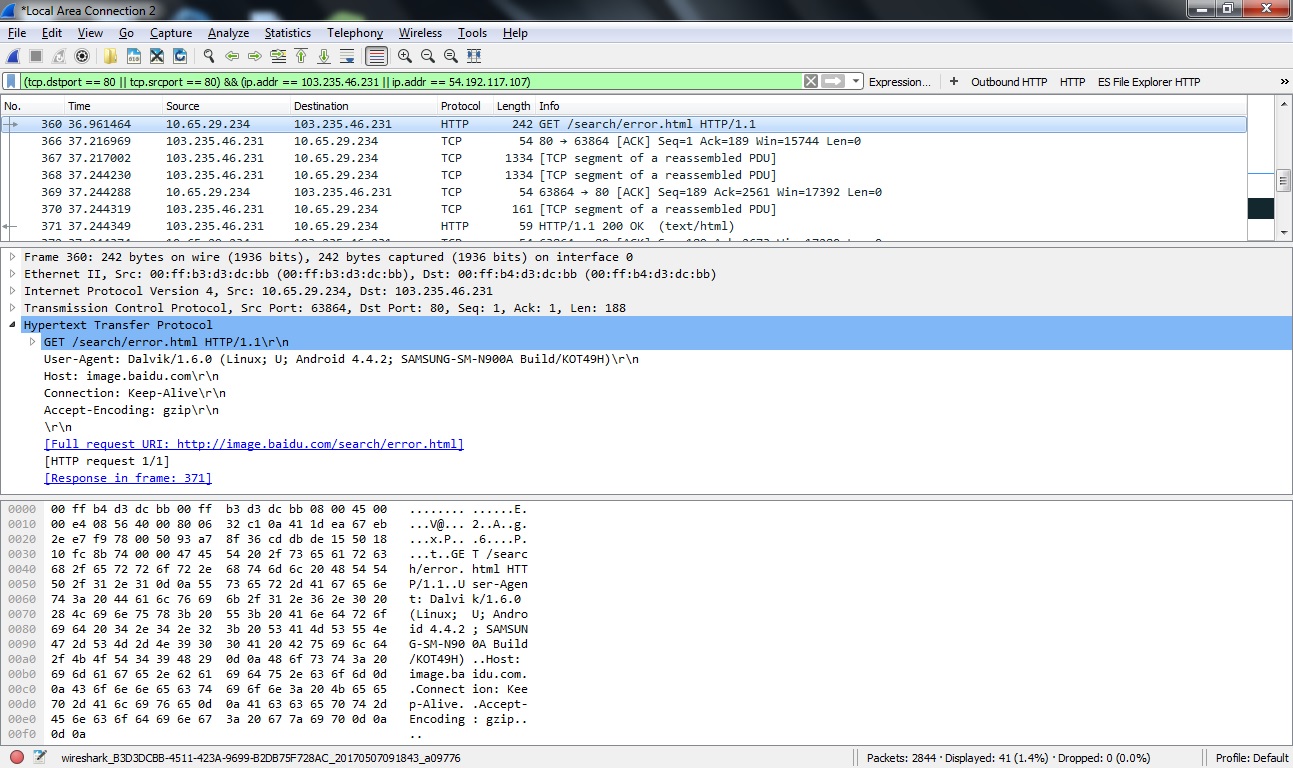Viewport: 1293px width, 768px height.
Task: Click the Expression... button
Action: tap(899, 82)
